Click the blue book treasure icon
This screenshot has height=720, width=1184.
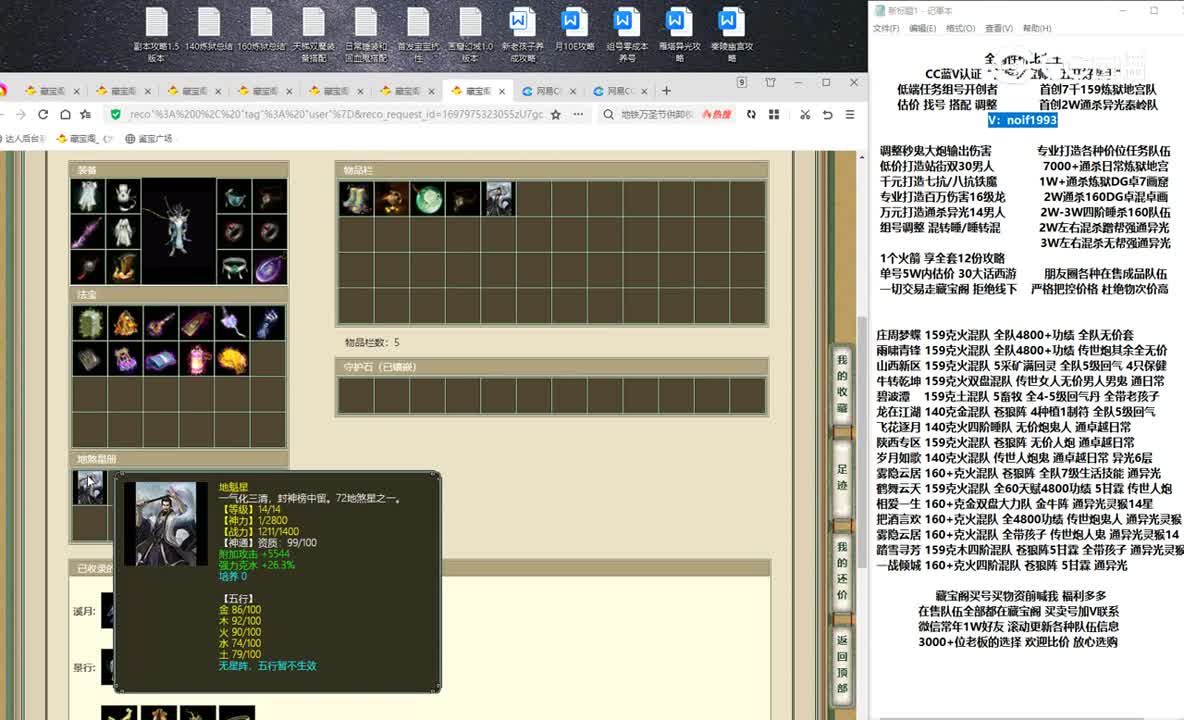pos(161,359)
